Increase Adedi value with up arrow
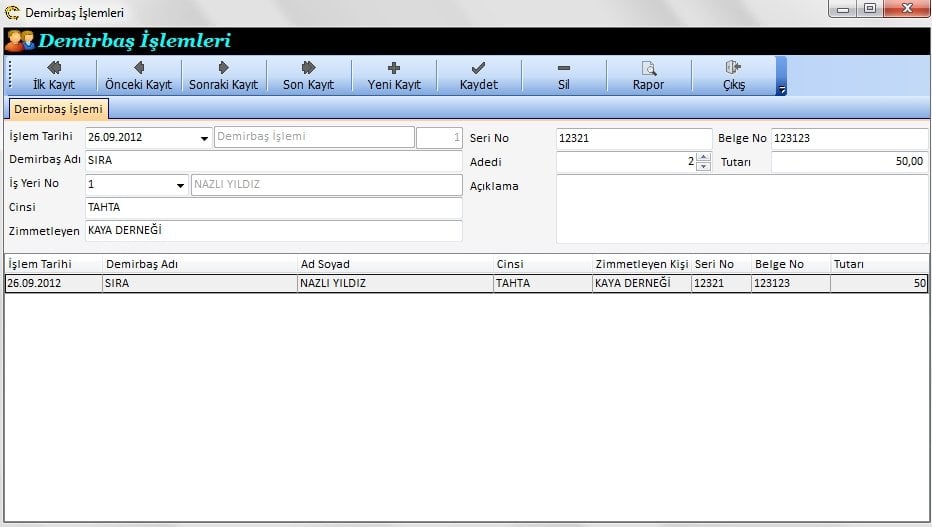Viewport: 932px width, 527px height. (703, 157)
